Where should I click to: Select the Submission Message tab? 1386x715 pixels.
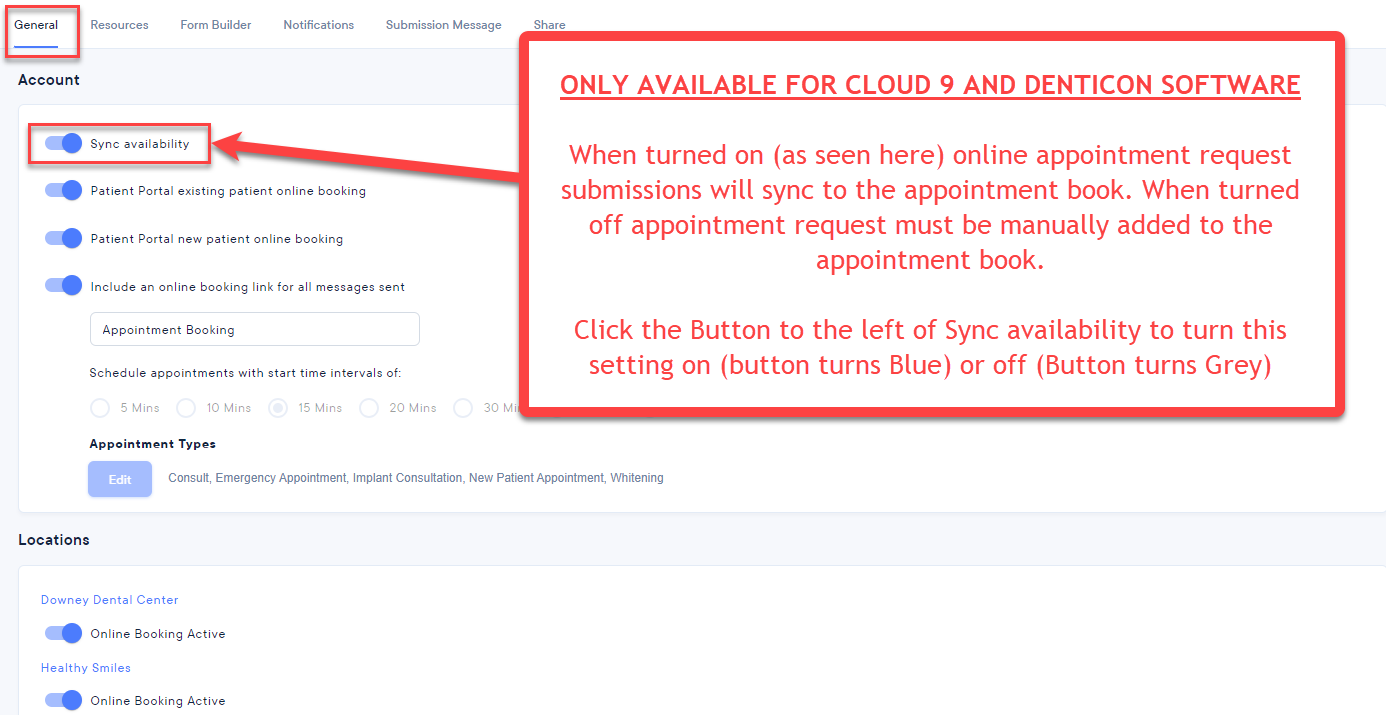(x=443, y=25)
